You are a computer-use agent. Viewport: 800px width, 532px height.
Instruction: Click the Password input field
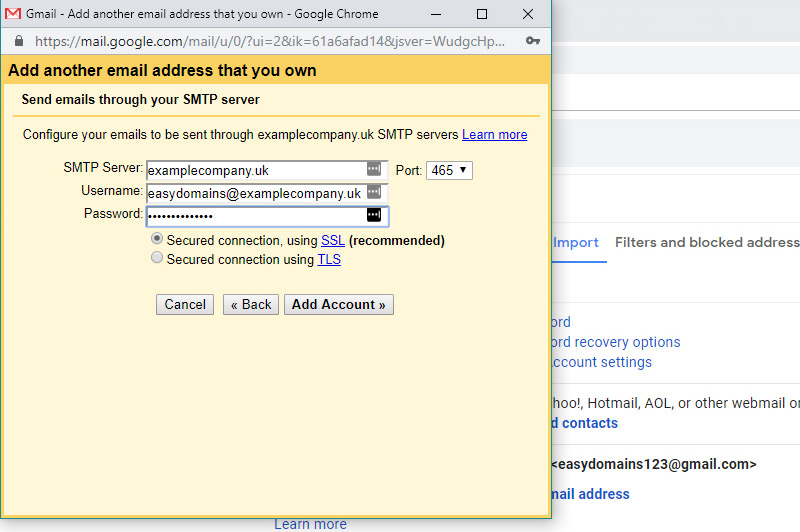[267, 216]
